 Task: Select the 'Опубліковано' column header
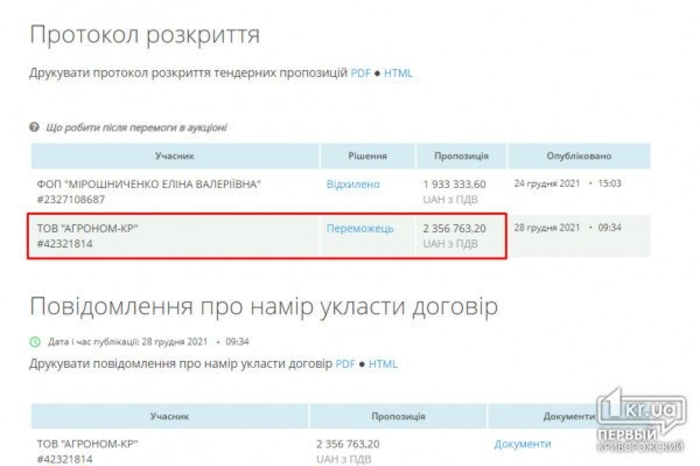coord(579,156)
